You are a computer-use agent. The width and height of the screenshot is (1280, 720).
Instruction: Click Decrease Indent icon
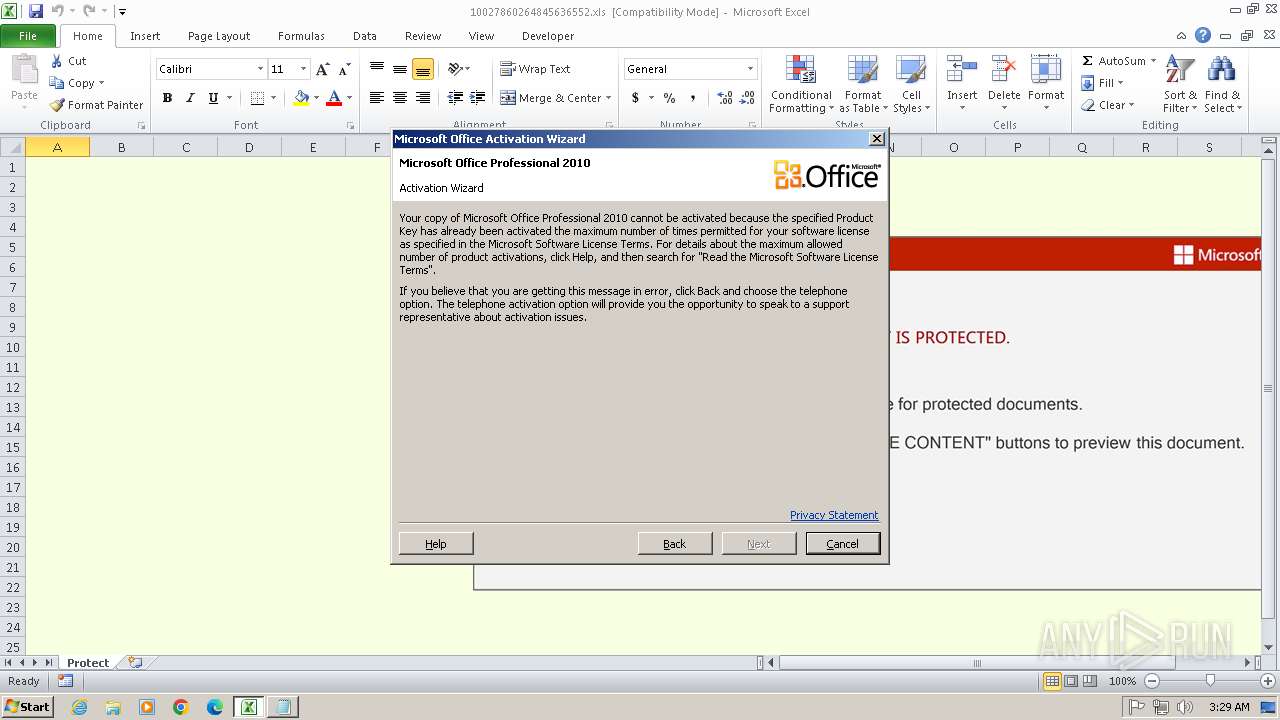[x=455, y=98]
